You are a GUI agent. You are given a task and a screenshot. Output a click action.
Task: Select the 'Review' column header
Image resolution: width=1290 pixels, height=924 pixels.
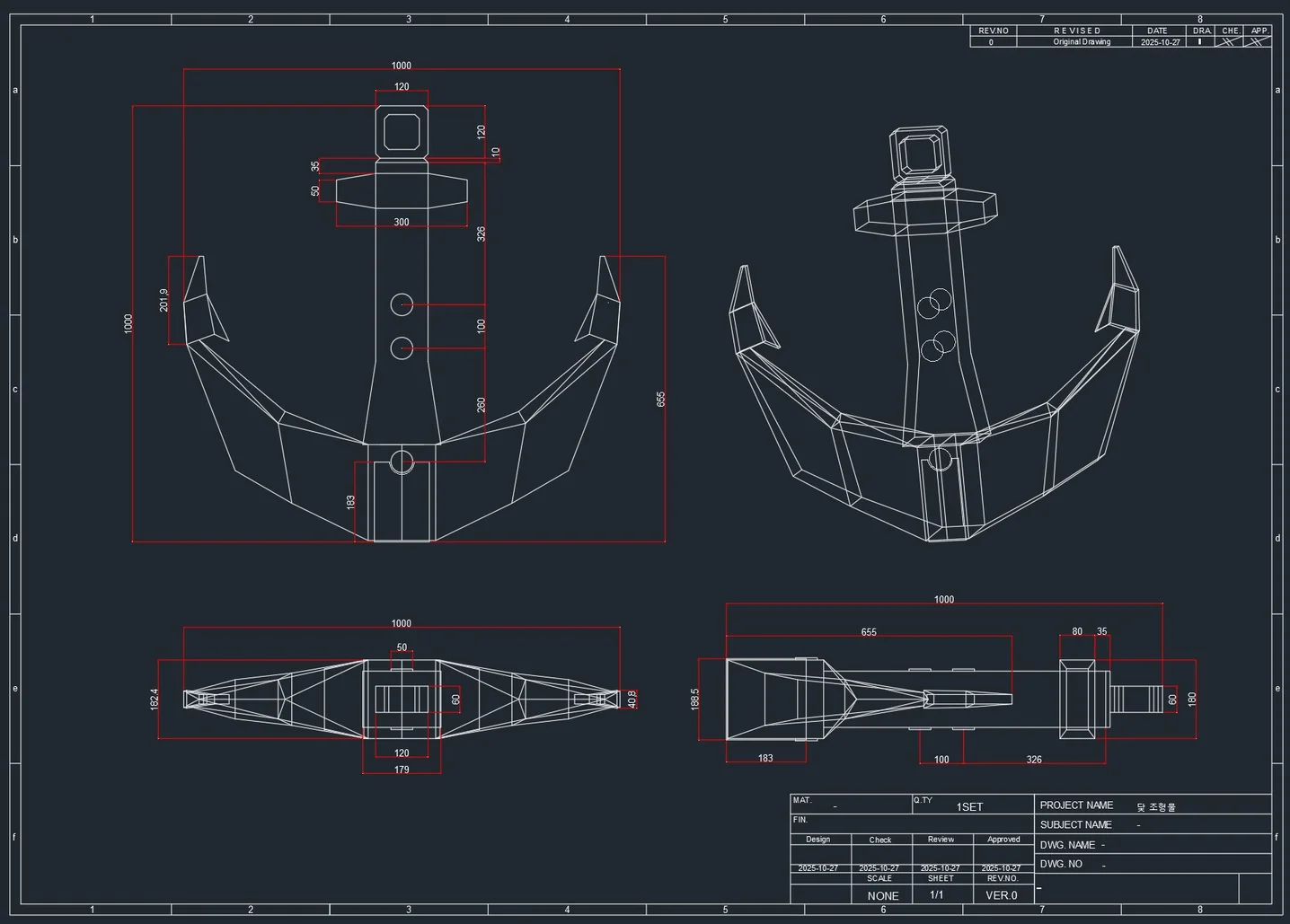(x=941, y=840)
